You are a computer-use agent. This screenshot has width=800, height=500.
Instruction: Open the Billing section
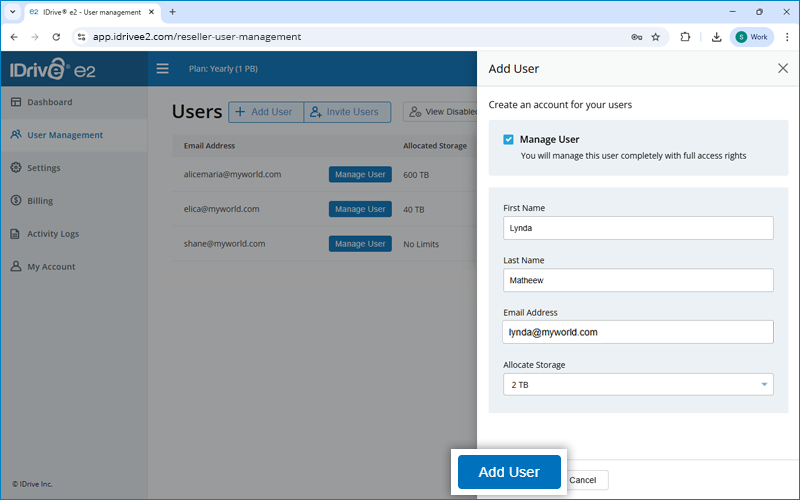pyautogui.click(x=40, y=201)
